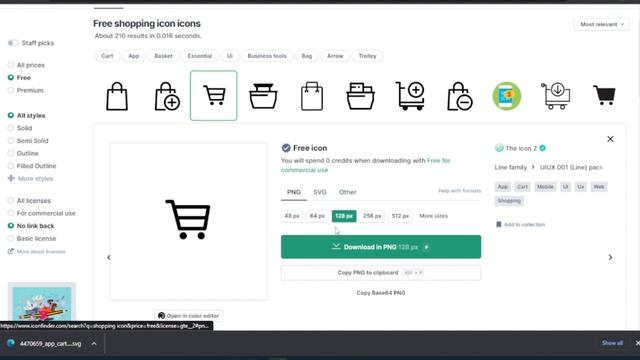Select the No link back license option
The height and width of the screenshot is (360, 640).
tap(11, 226)
